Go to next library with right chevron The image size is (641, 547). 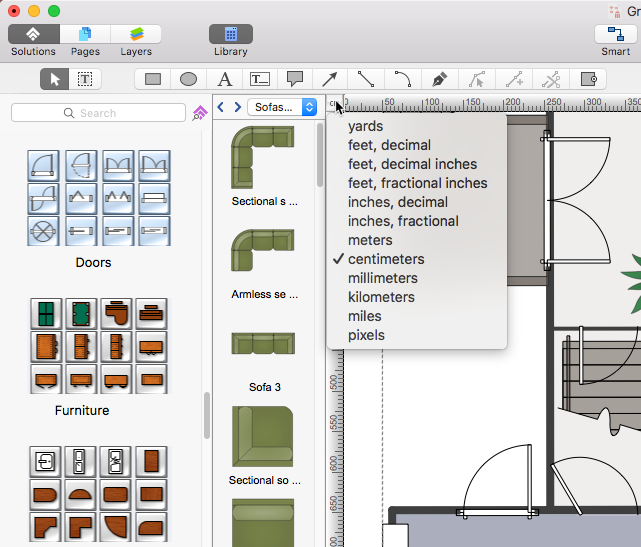click(237, 107)
